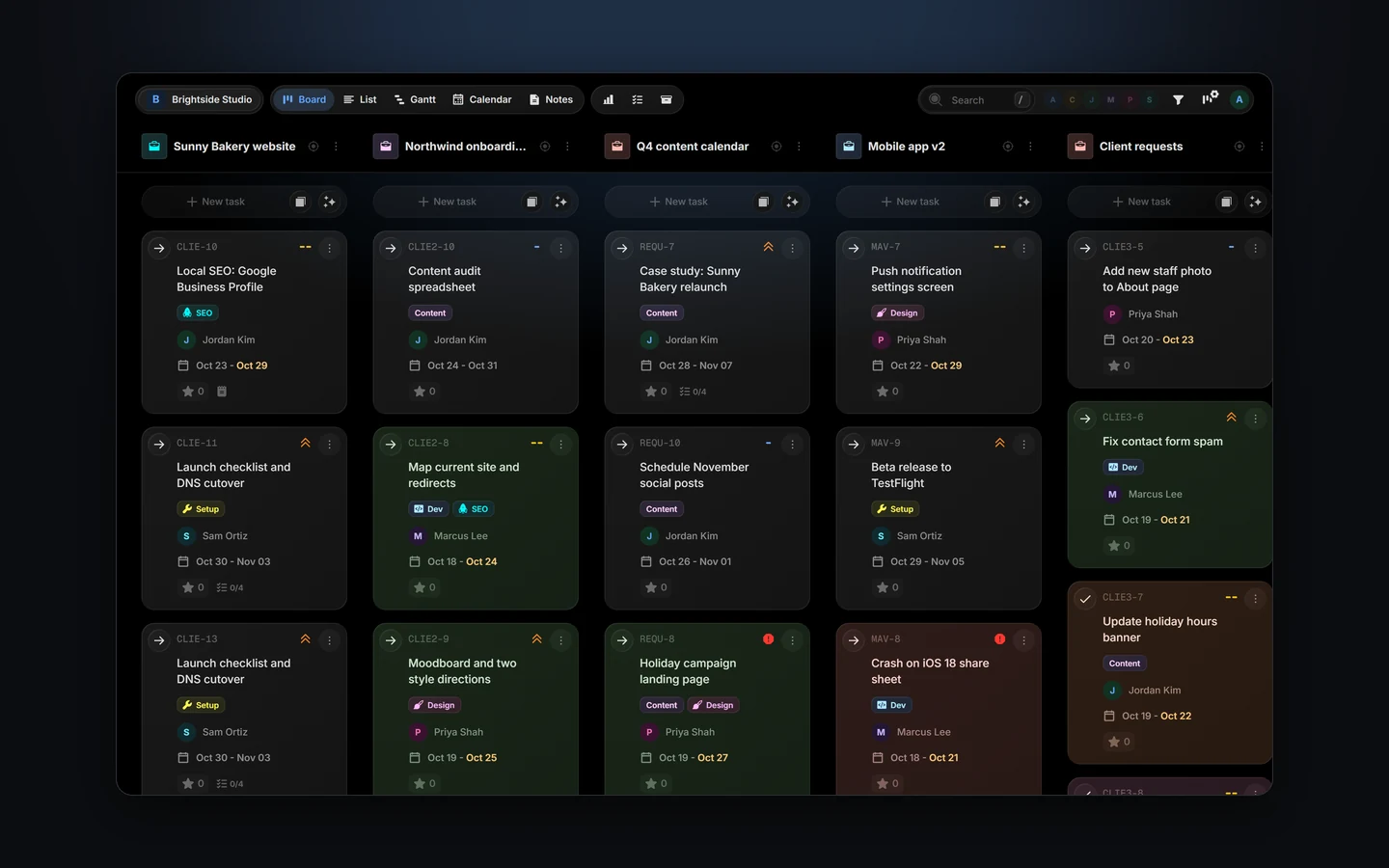Screen dimensions: 1389x868
Task: Click SEO tag on Local SEO card
Action: pos(198,312)
